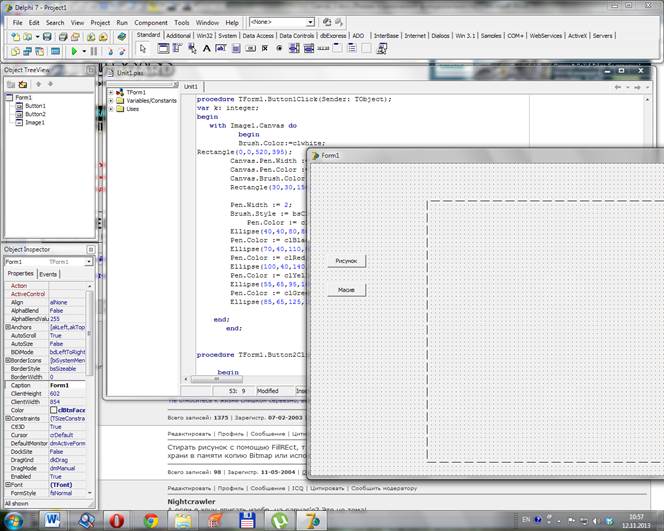The width and height of the screenshot is (664, 531).
Task: Click the Save All toolbar icon
Action: coord(63,37)
